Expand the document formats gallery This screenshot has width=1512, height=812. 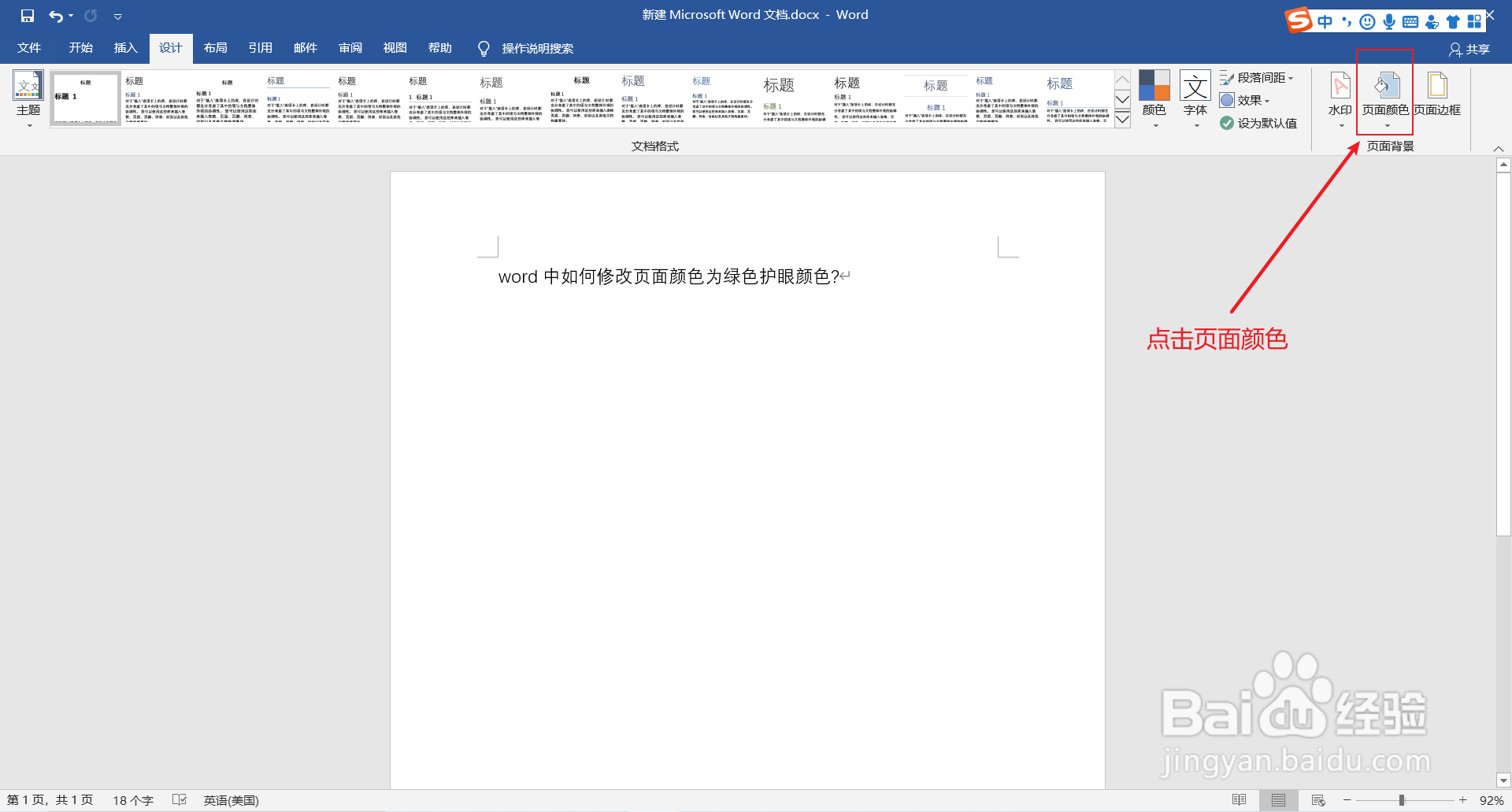pos(1123,120)
